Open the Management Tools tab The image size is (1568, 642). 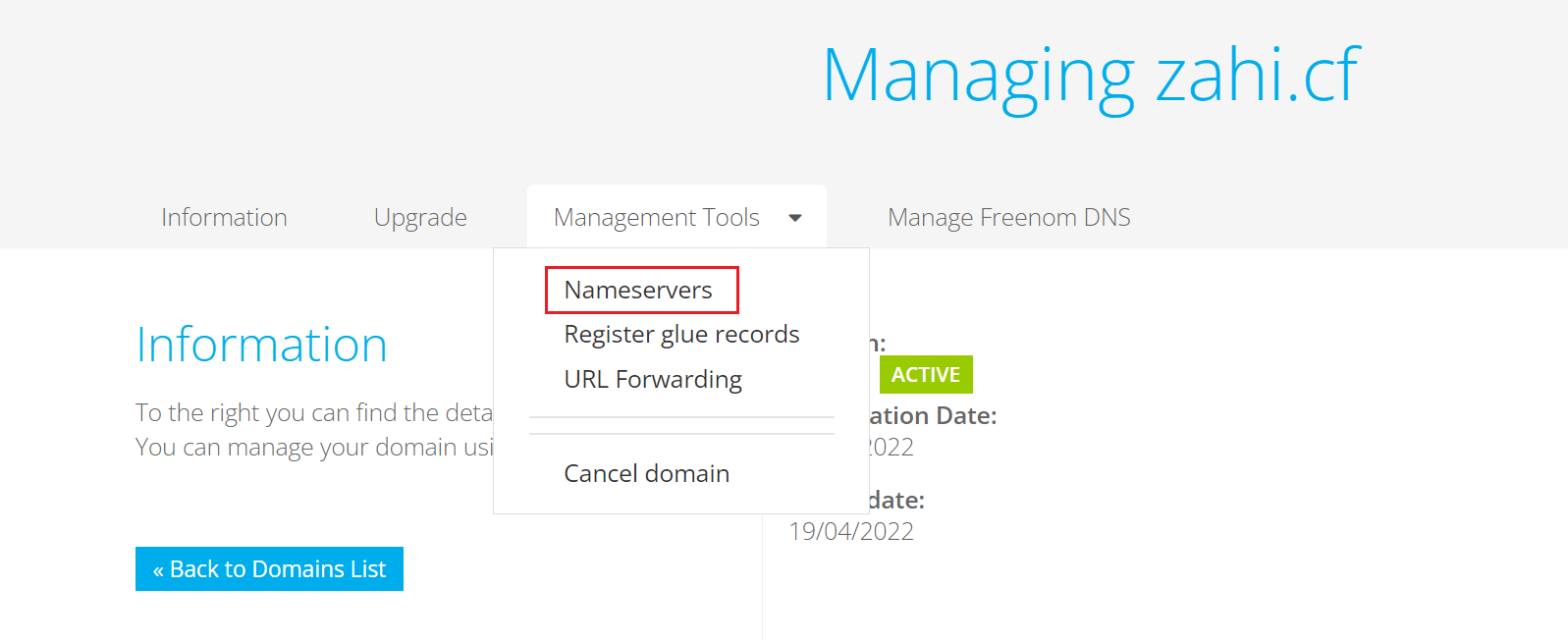[657, 218]
